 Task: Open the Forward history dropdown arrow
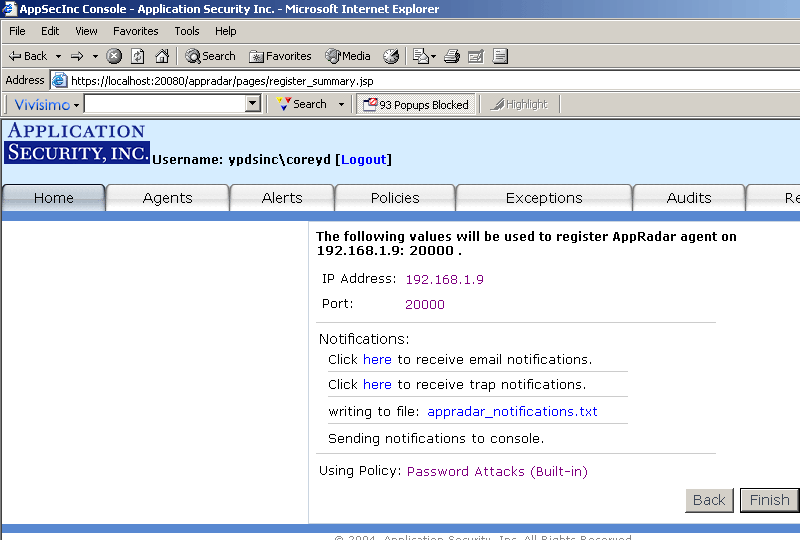[x=95, y=56]
